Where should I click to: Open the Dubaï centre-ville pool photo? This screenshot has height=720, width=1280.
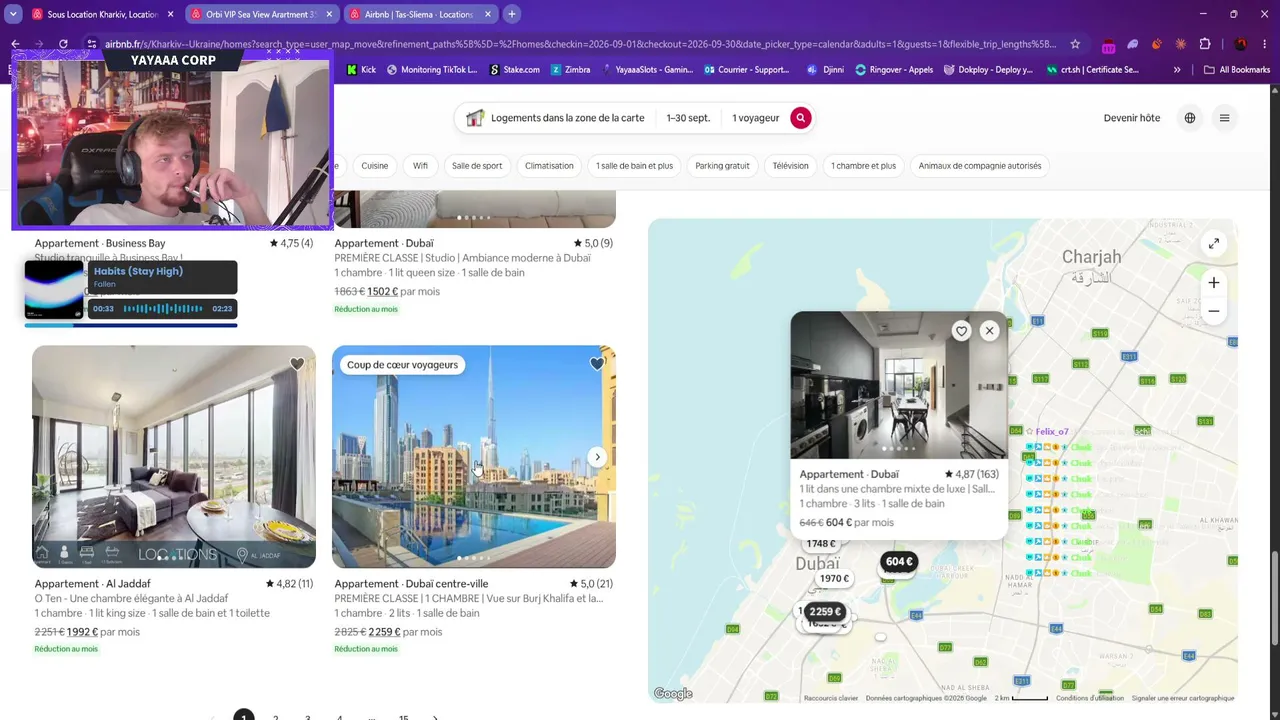(x=474, y=457)
